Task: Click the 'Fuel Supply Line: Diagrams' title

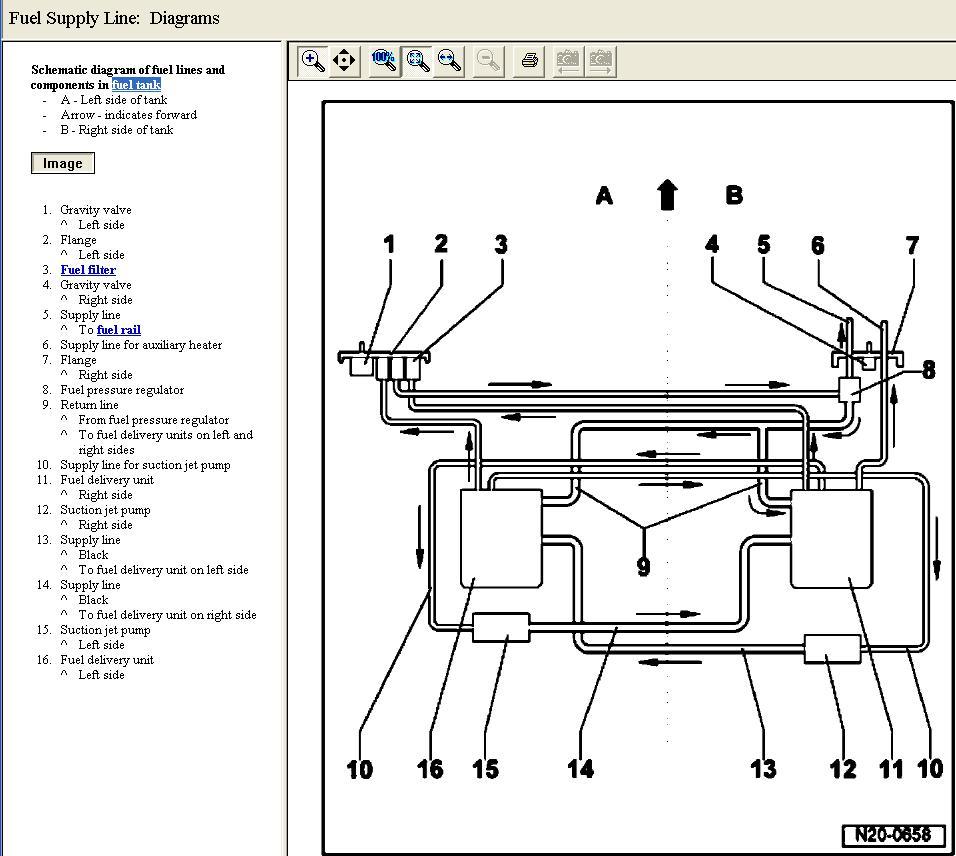Action: (x=114, y=18)
